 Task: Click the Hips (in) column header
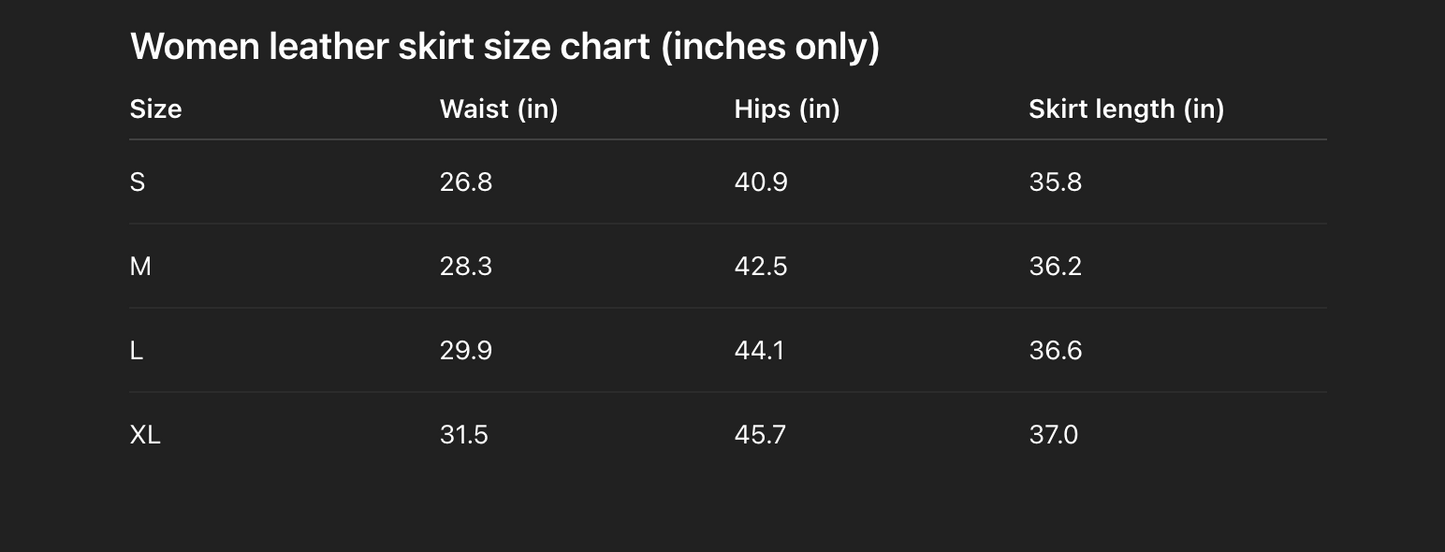(x=786, y=109)
